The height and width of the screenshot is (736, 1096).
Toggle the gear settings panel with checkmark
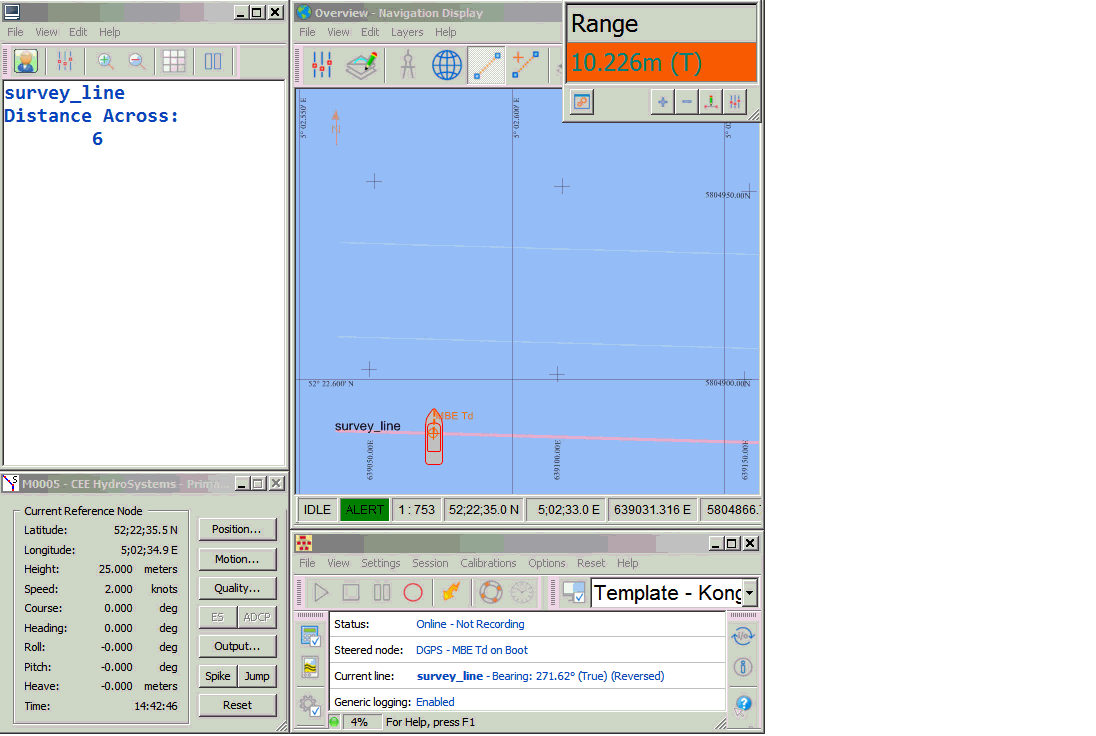(x=310, y=705)
